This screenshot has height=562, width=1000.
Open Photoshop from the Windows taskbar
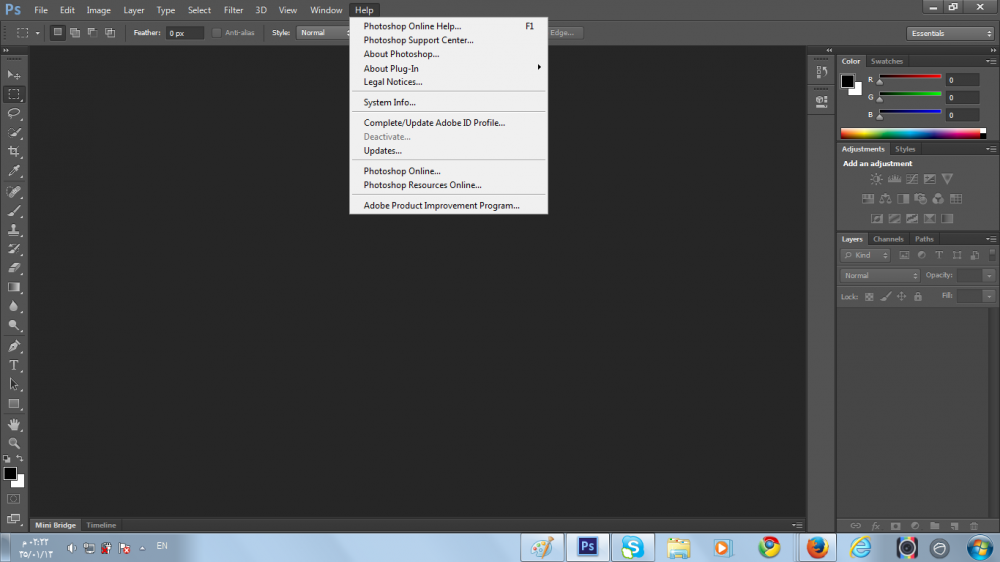tap(587, 547)
